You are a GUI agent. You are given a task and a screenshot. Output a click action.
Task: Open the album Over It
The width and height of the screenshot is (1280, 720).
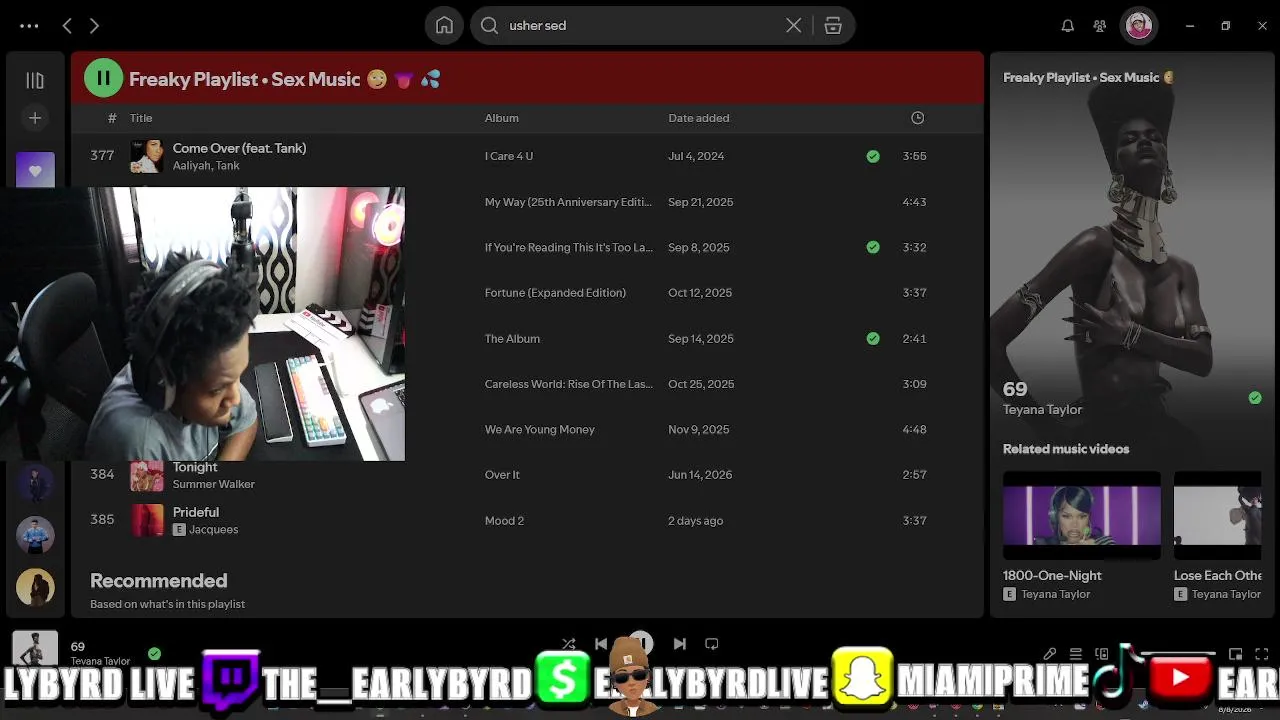tap(502, 475)
